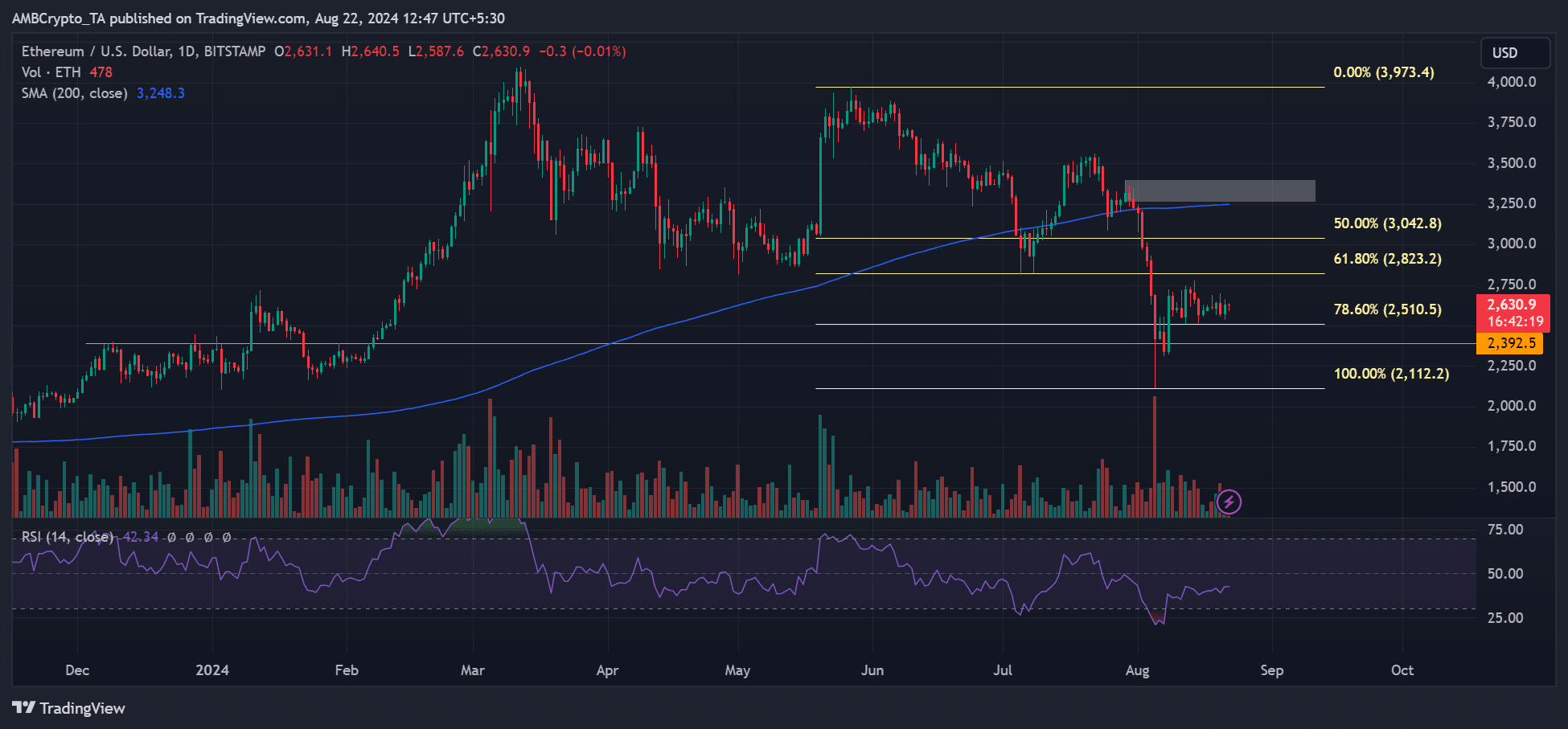Click the RSI (14, close) indicator label
The height and width of the screenshot is (729, 1568).
pos(68,537)
